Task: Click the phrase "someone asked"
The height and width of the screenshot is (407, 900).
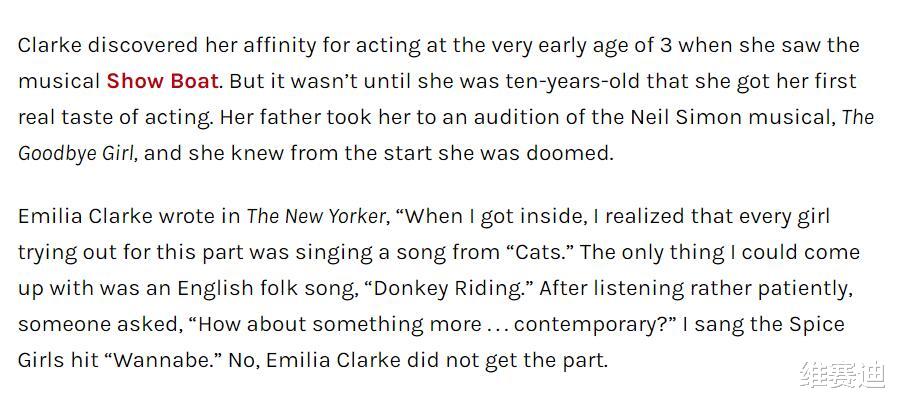Action: (x=84, y=324)
